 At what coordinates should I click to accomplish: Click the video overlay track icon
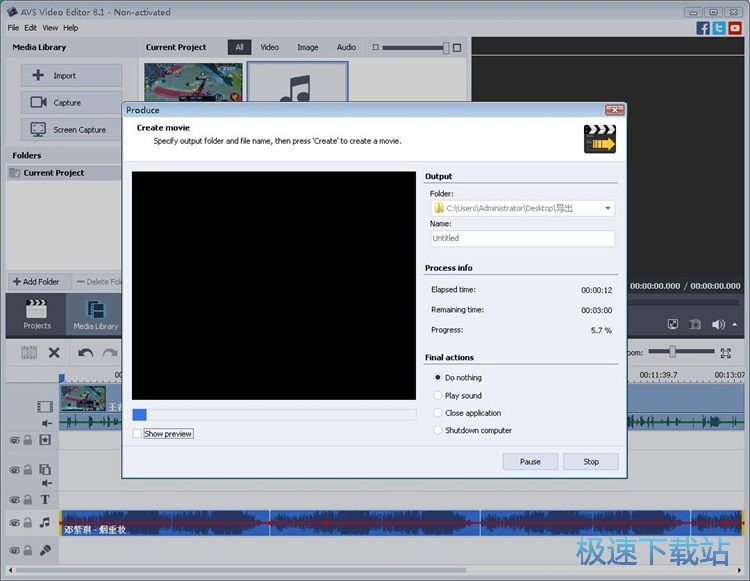(45, 469)
